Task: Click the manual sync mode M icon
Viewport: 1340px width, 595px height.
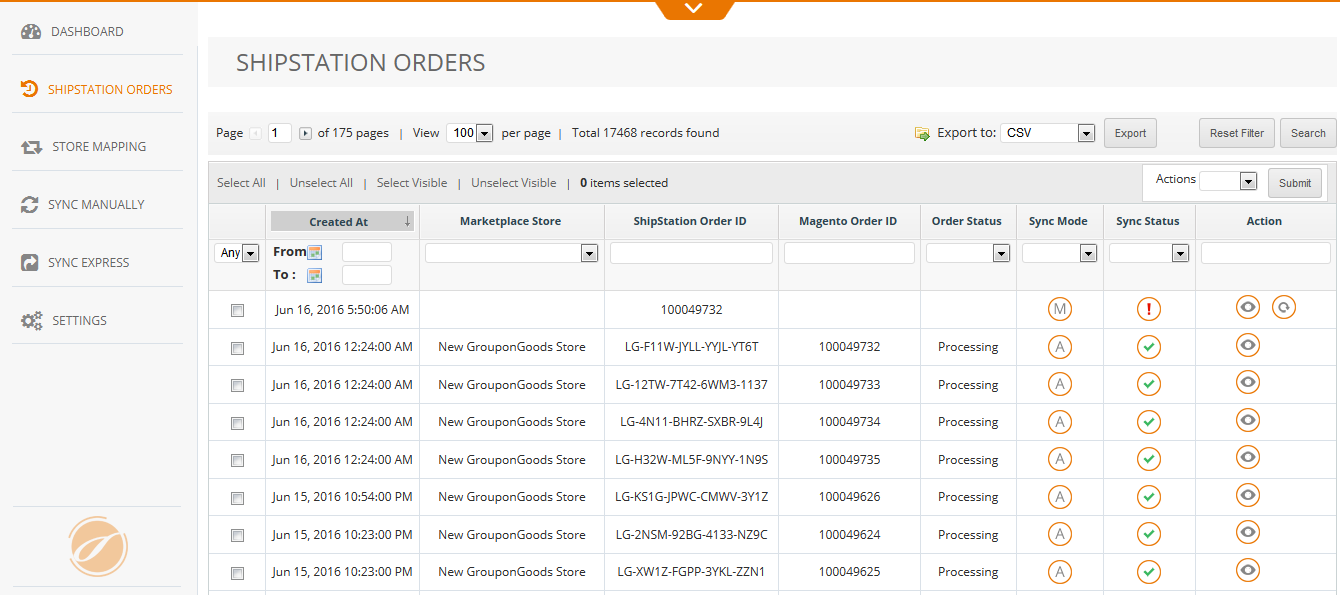Action: 1059,309
